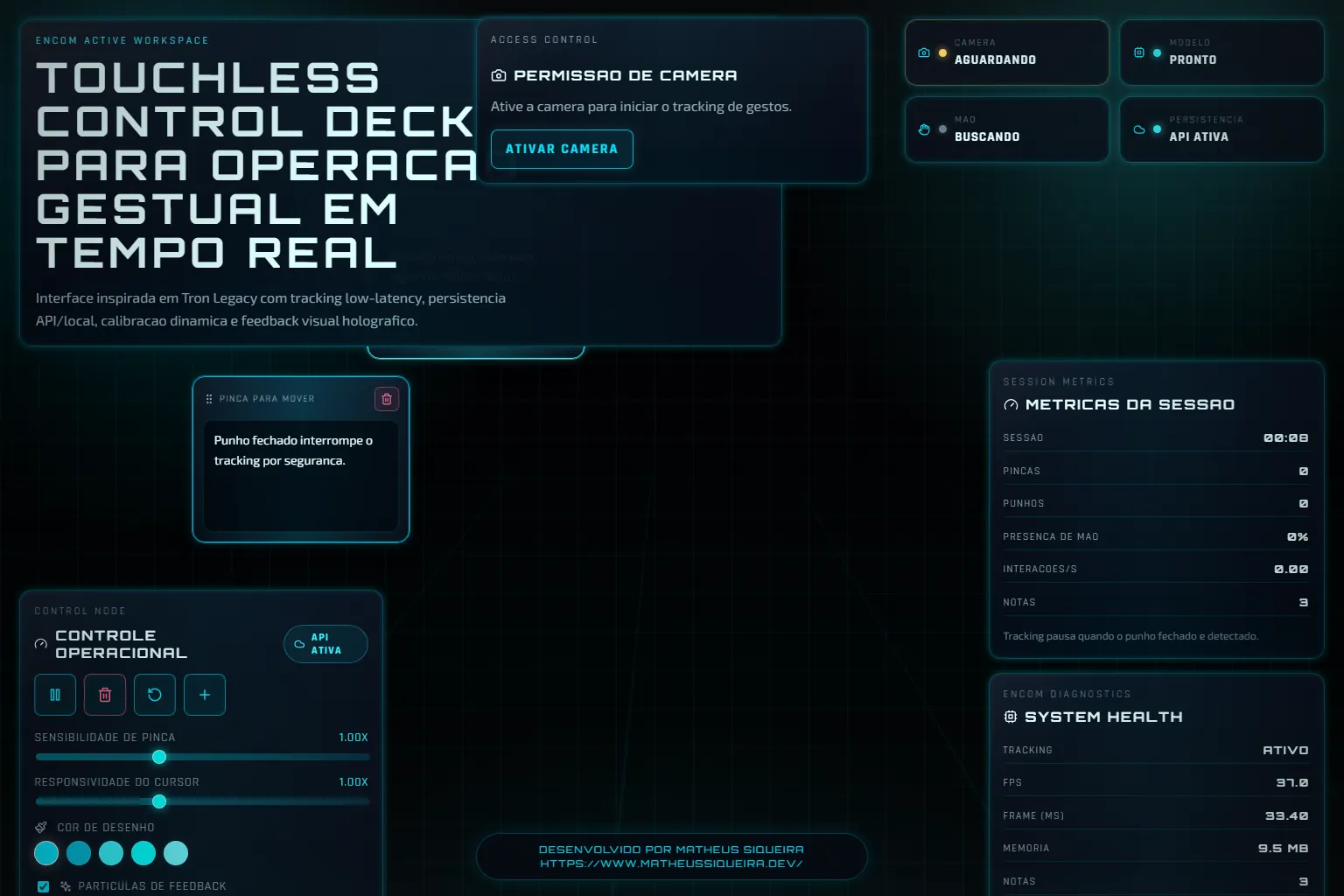Click the Responsividade do Cursor slider handle
Image resolution: width=1344 pixels, height=896 pixels.
click(159, 801)
